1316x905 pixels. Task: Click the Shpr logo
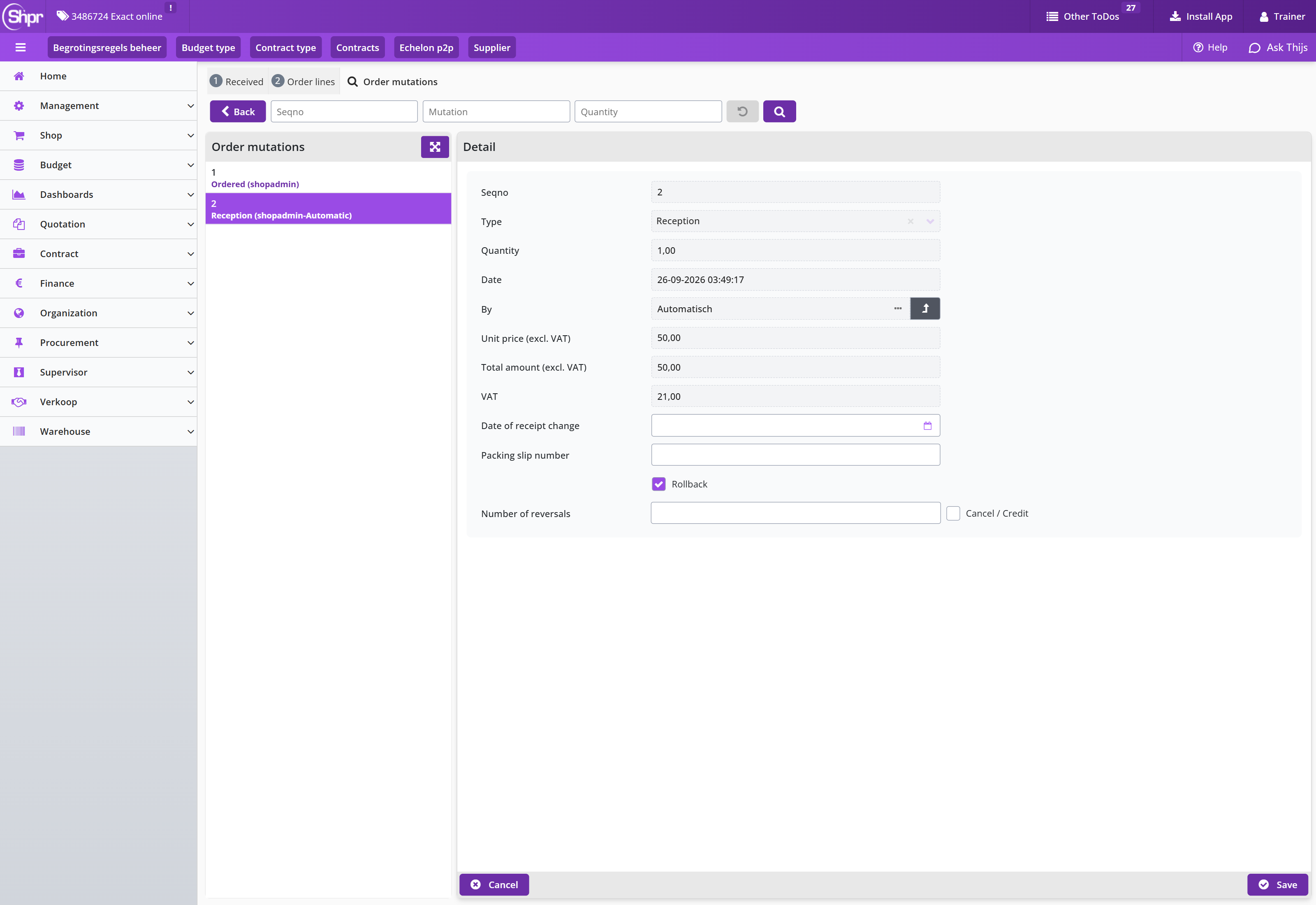[23, 16]
